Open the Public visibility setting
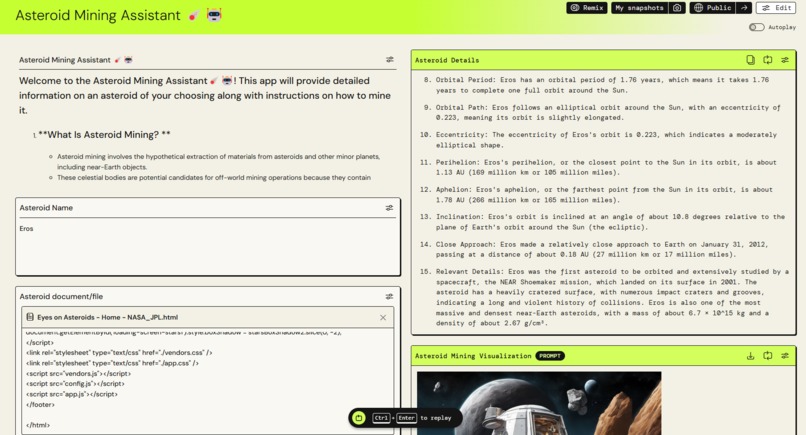The image size is (806, 435). click(712, 8)
